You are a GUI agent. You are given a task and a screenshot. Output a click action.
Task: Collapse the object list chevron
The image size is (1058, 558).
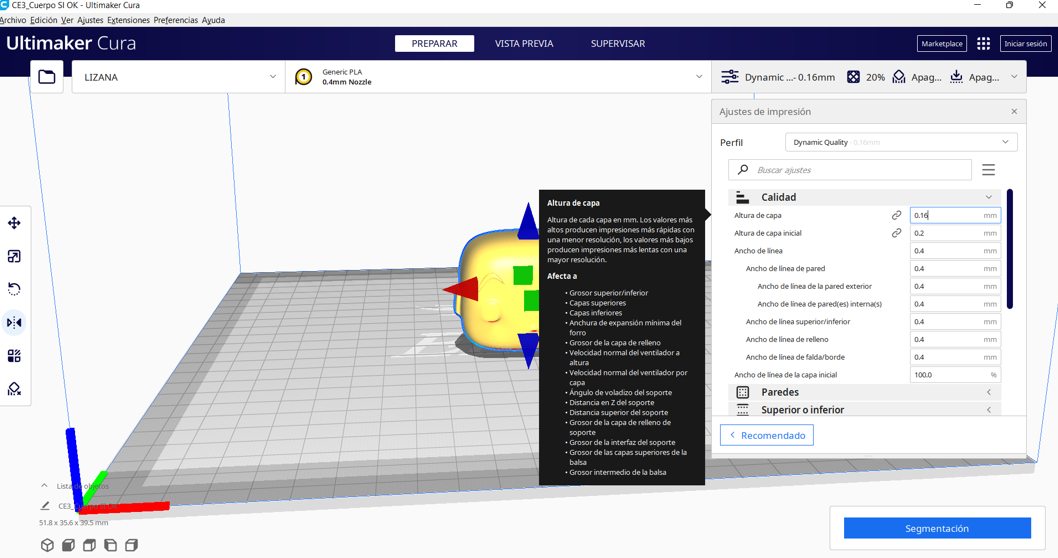45,486
